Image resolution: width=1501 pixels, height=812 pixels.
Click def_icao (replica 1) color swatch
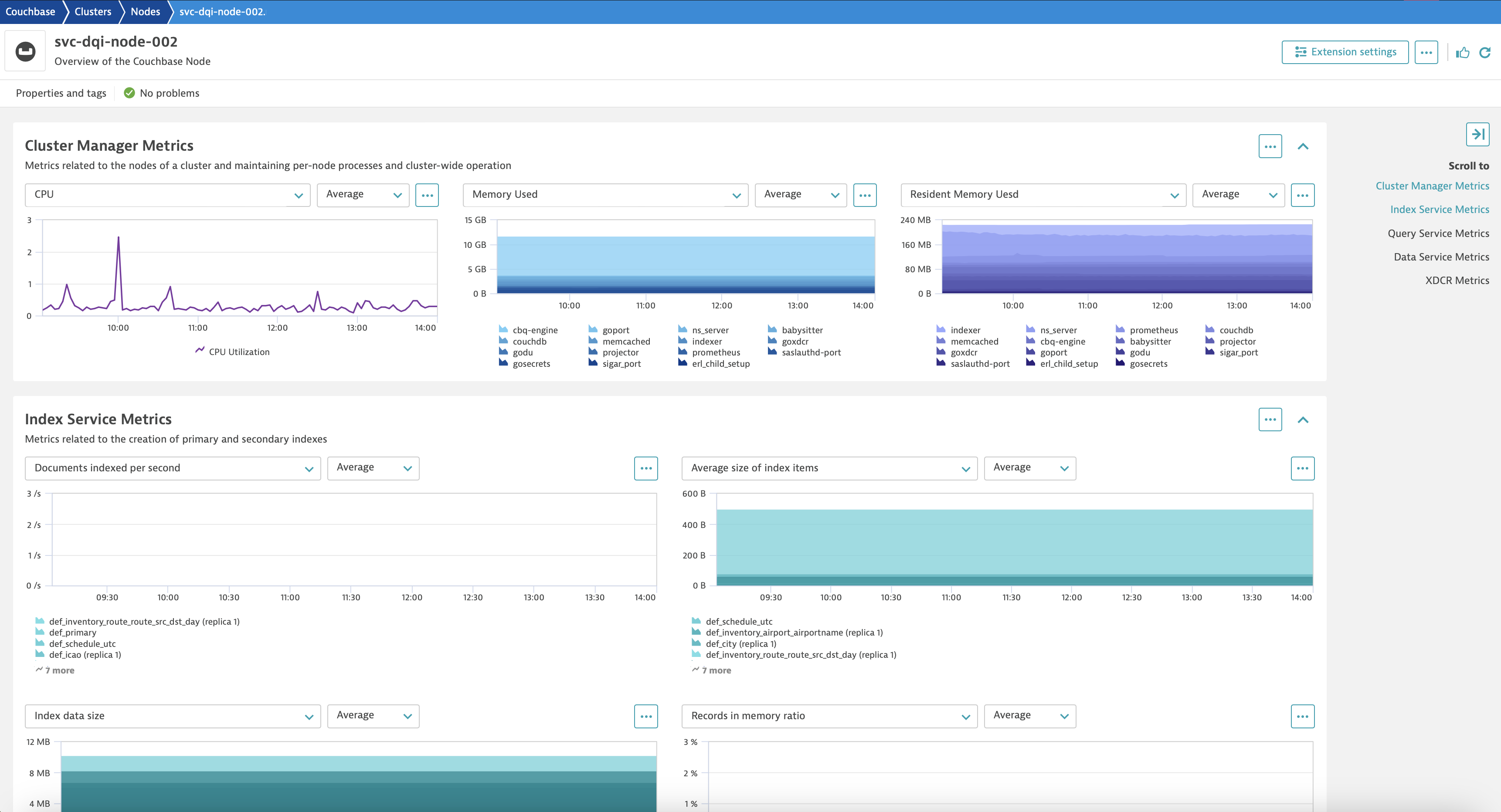[40, 654]
